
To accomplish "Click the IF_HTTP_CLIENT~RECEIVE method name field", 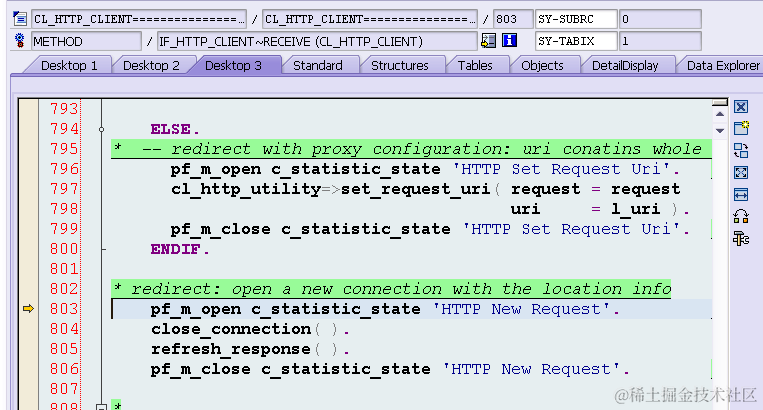I will tap(317, 41).
